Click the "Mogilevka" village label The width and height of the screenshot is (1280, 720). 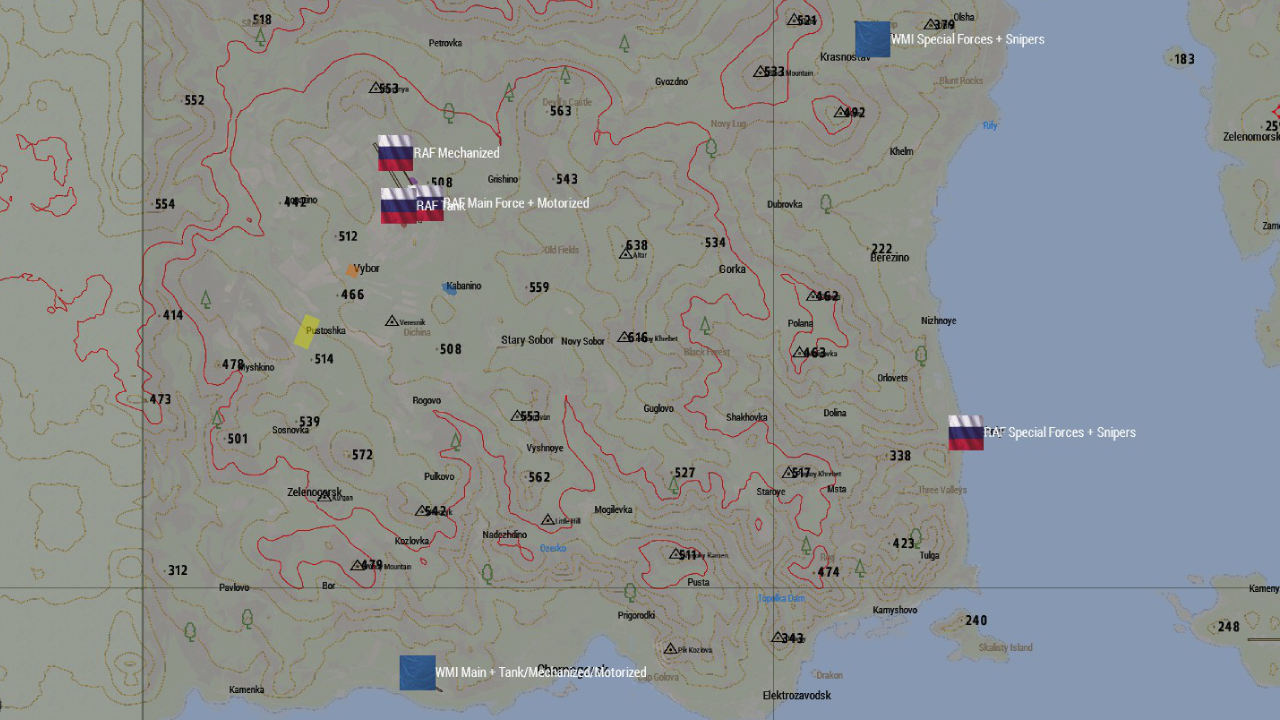613,509
